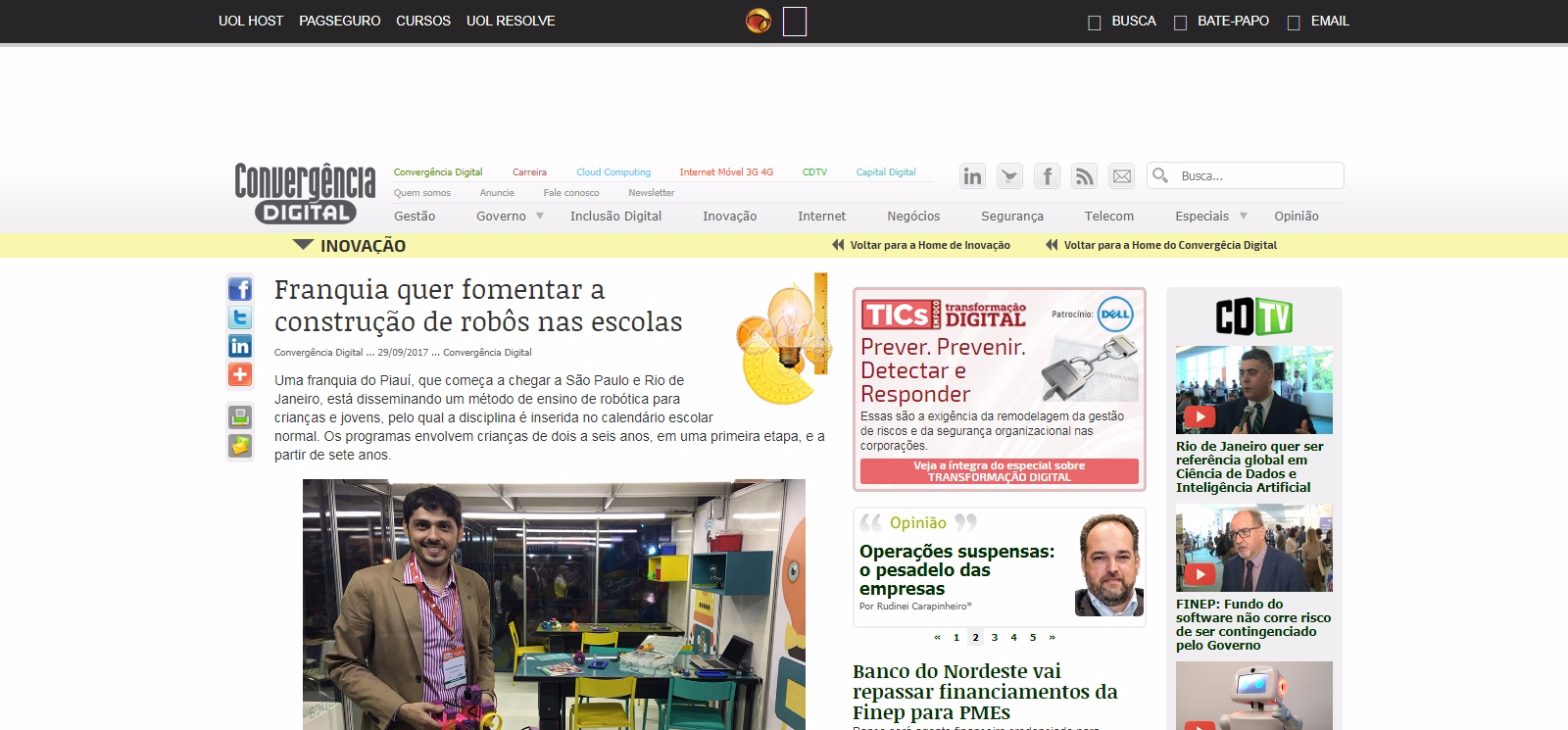
Task: Click Quem somos link
Action: pos(422,193)
